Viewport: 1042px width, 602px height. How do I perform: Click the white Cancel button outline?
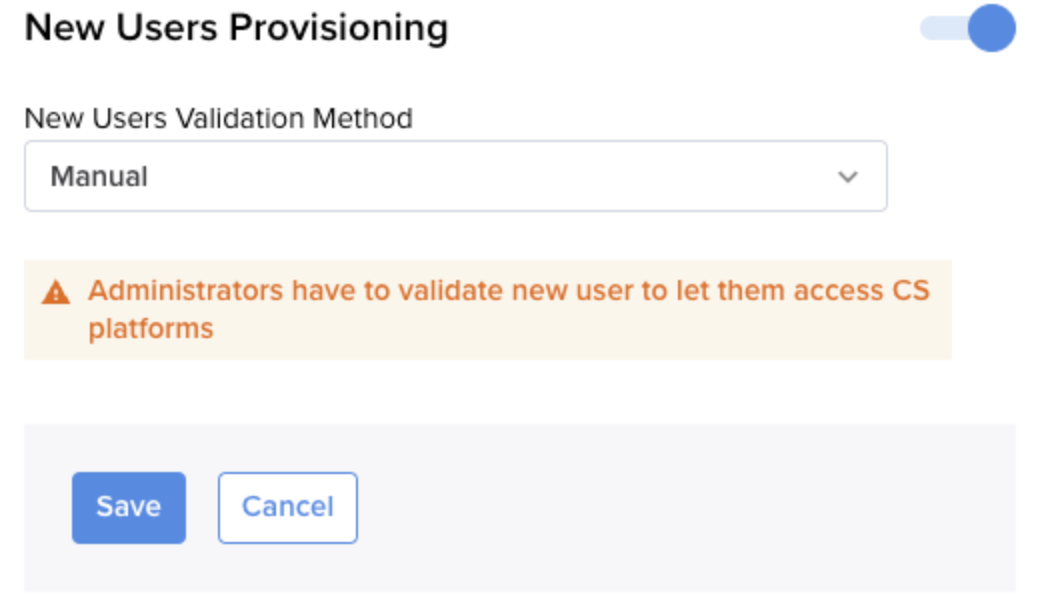tap(288, 508)
